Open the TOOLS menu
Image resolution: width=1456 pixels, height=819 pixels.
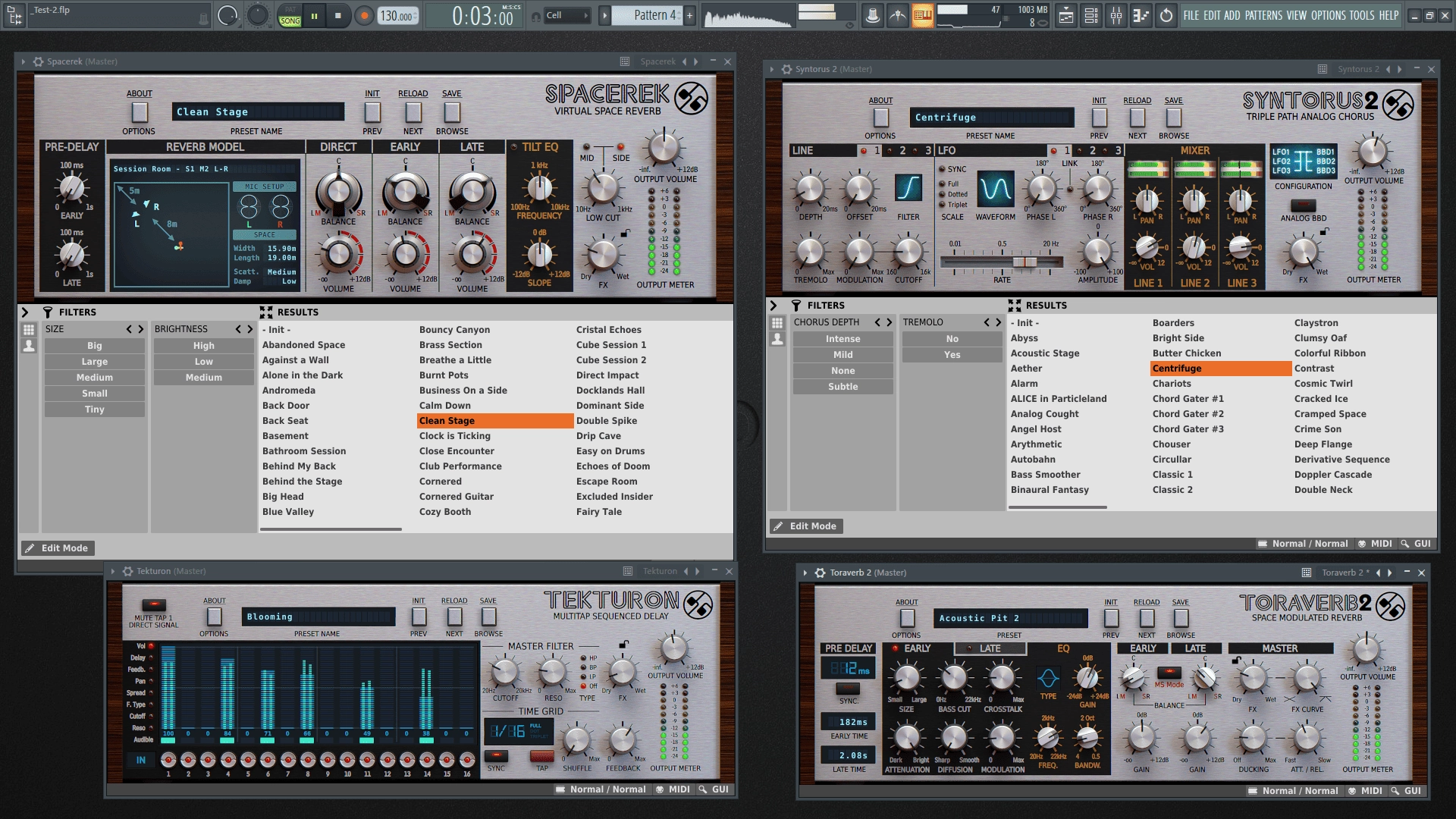1362,15
